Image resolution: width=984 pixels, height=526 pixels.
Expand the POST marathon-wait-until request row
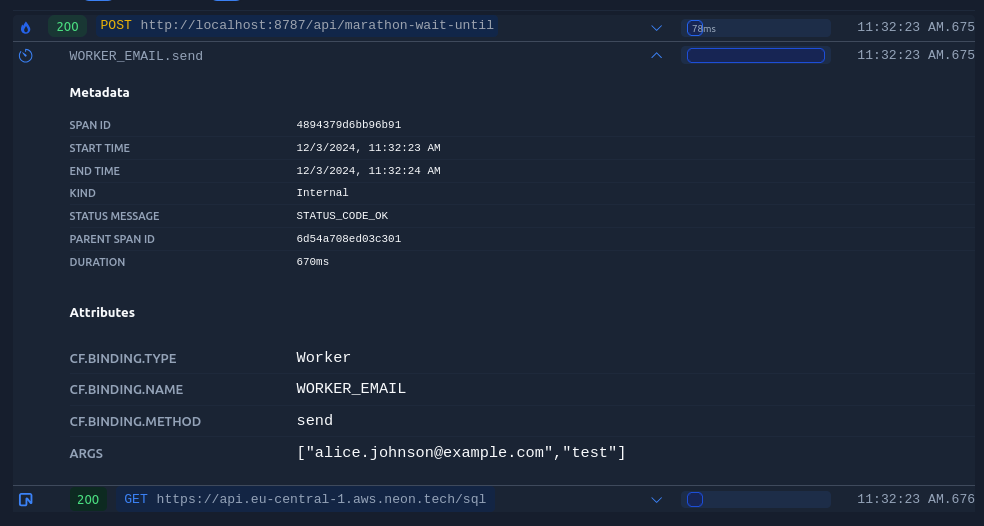[656, 28]
